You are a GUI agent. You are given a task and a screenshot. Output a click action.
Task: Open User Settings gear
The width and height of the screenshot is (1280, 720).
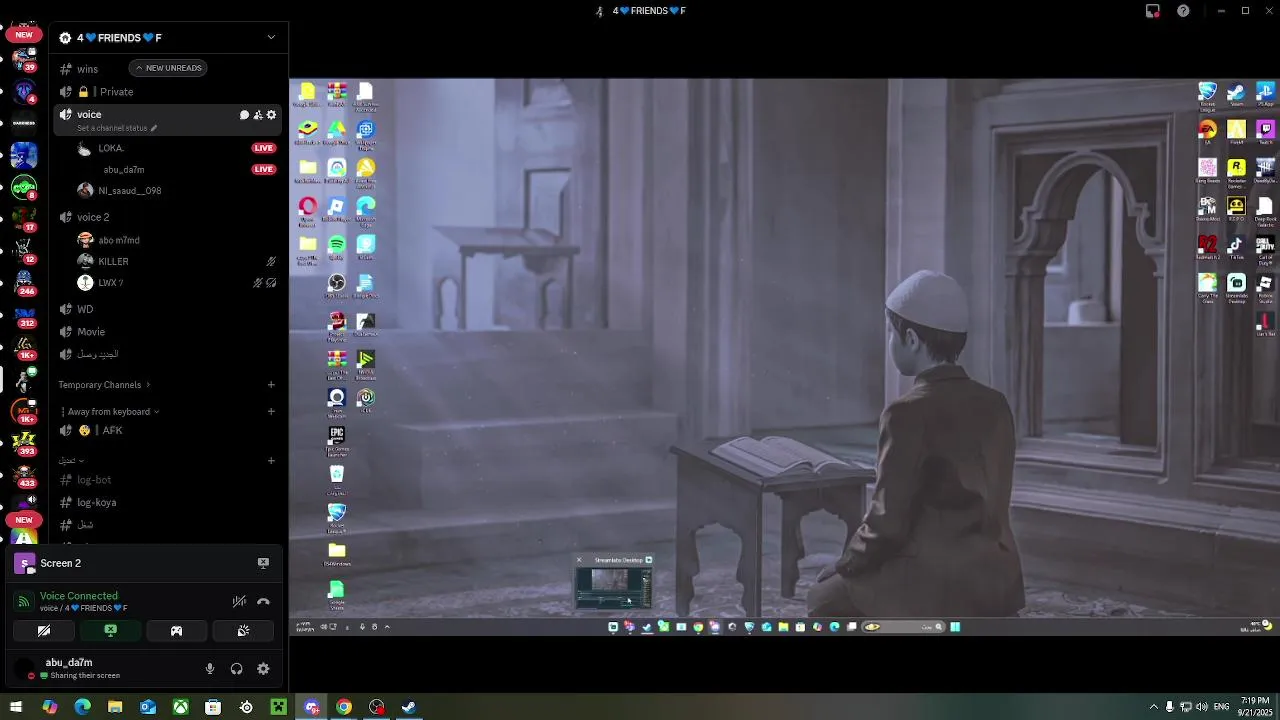pos(263,669)
